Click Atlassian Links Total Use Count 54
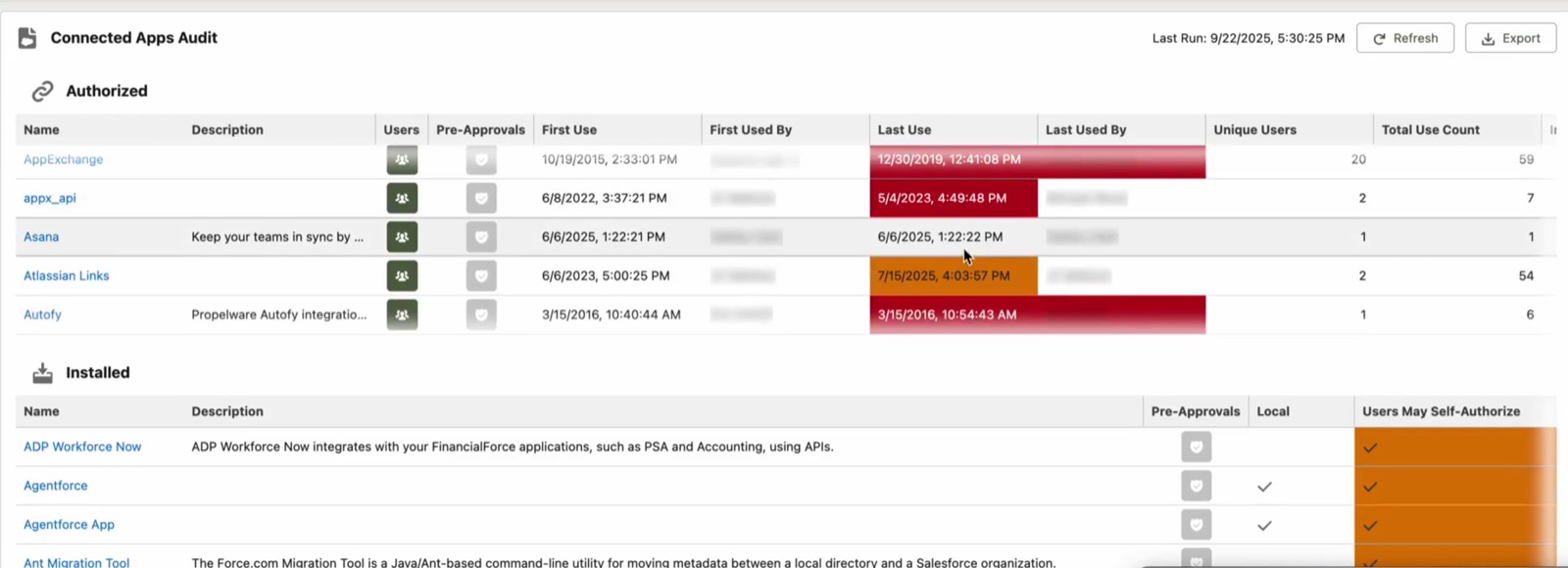 click(x=1526, y=276)
